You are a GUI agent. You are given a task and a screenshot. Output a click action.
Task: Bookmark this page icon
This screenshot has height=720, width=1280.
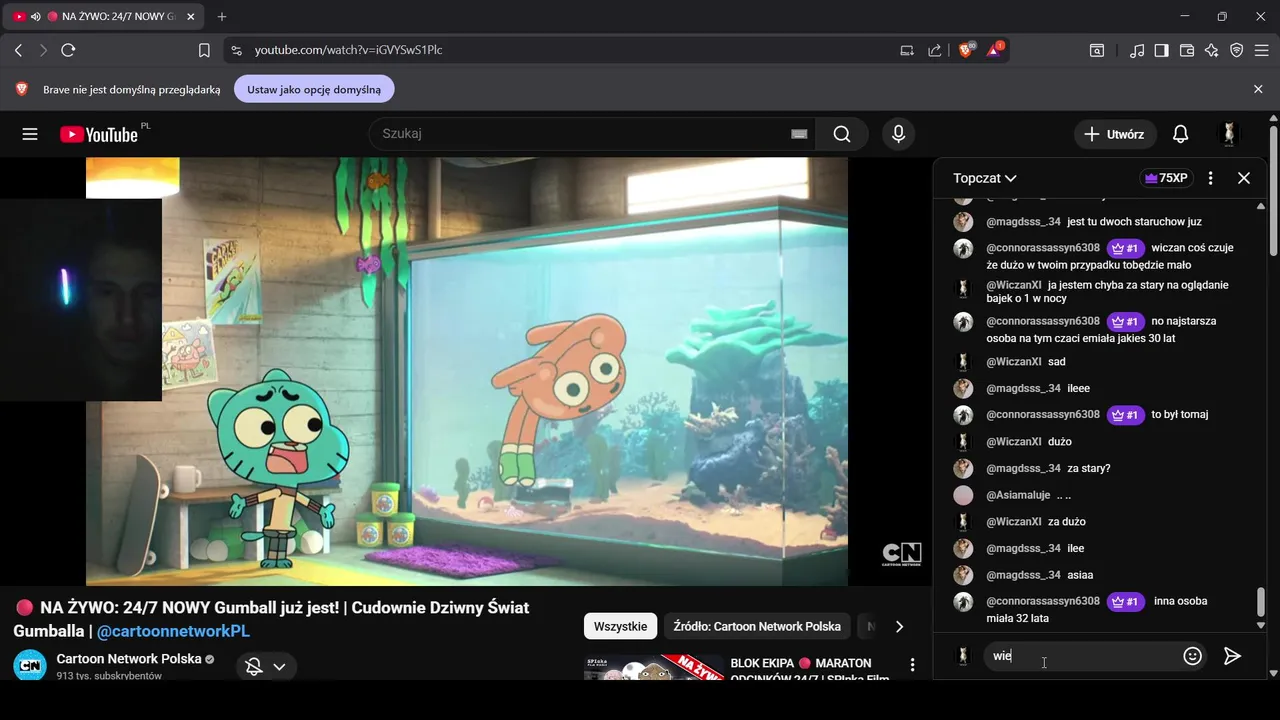click(204, 50)
